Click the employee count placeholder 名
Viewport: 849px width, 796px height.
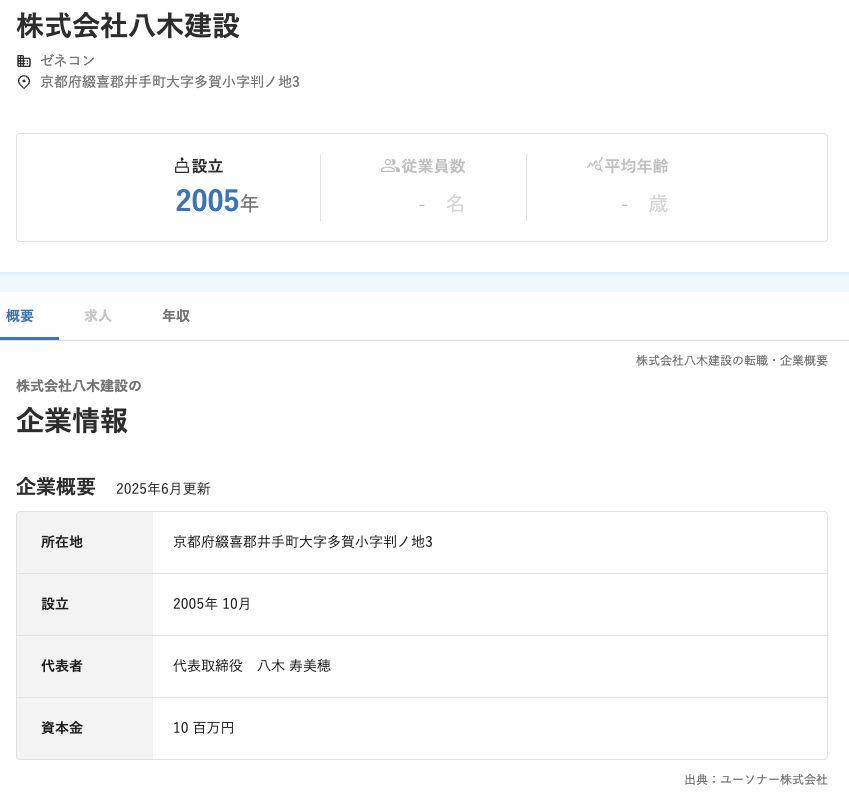[x=455, y=204]
